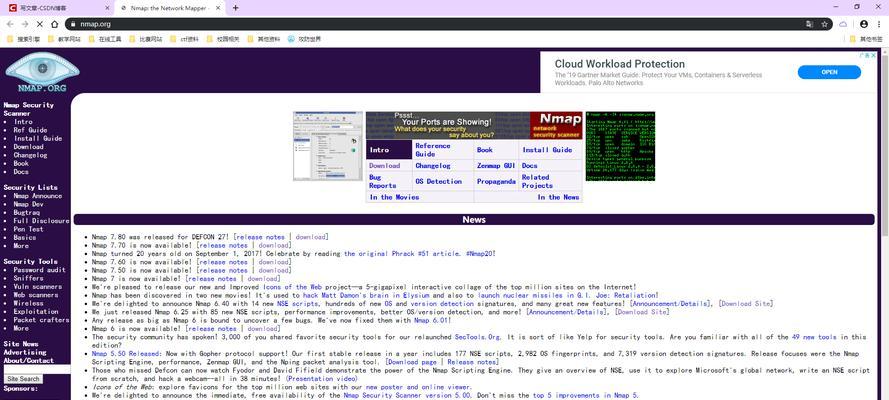Click Icons of the Web link
This screenshot has width=889, height=400.
pyautogui.click(x=294, y=287)
